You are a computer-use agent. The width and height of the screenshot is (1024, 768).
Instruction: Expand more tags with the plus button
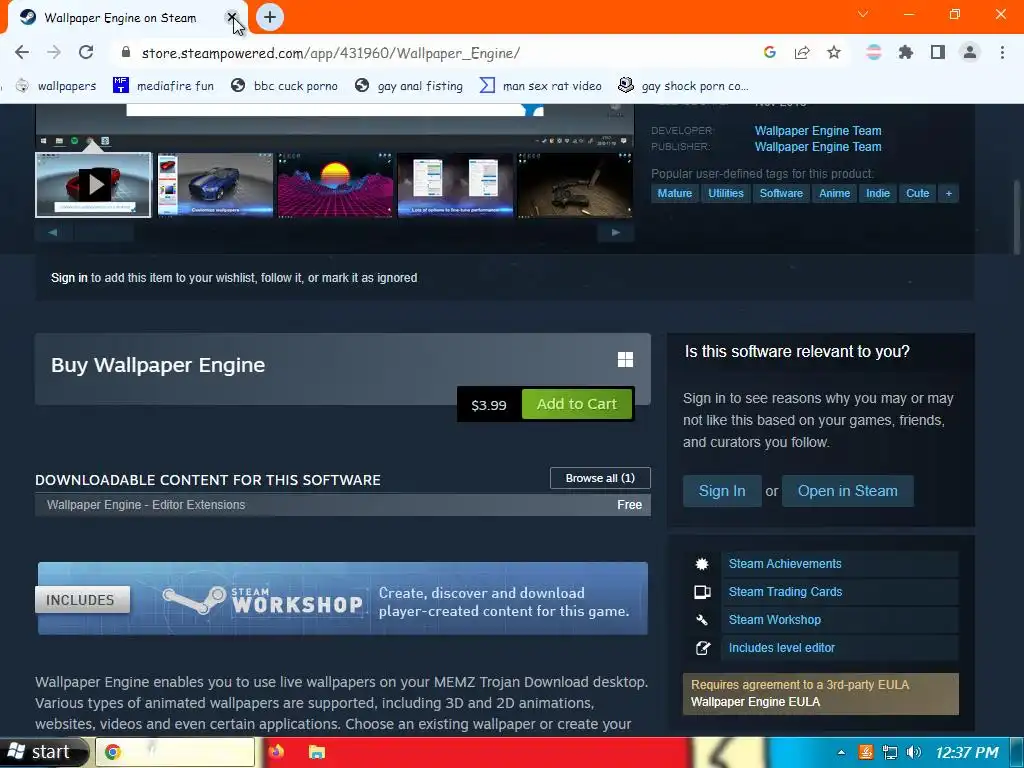[x=948, y=193]
